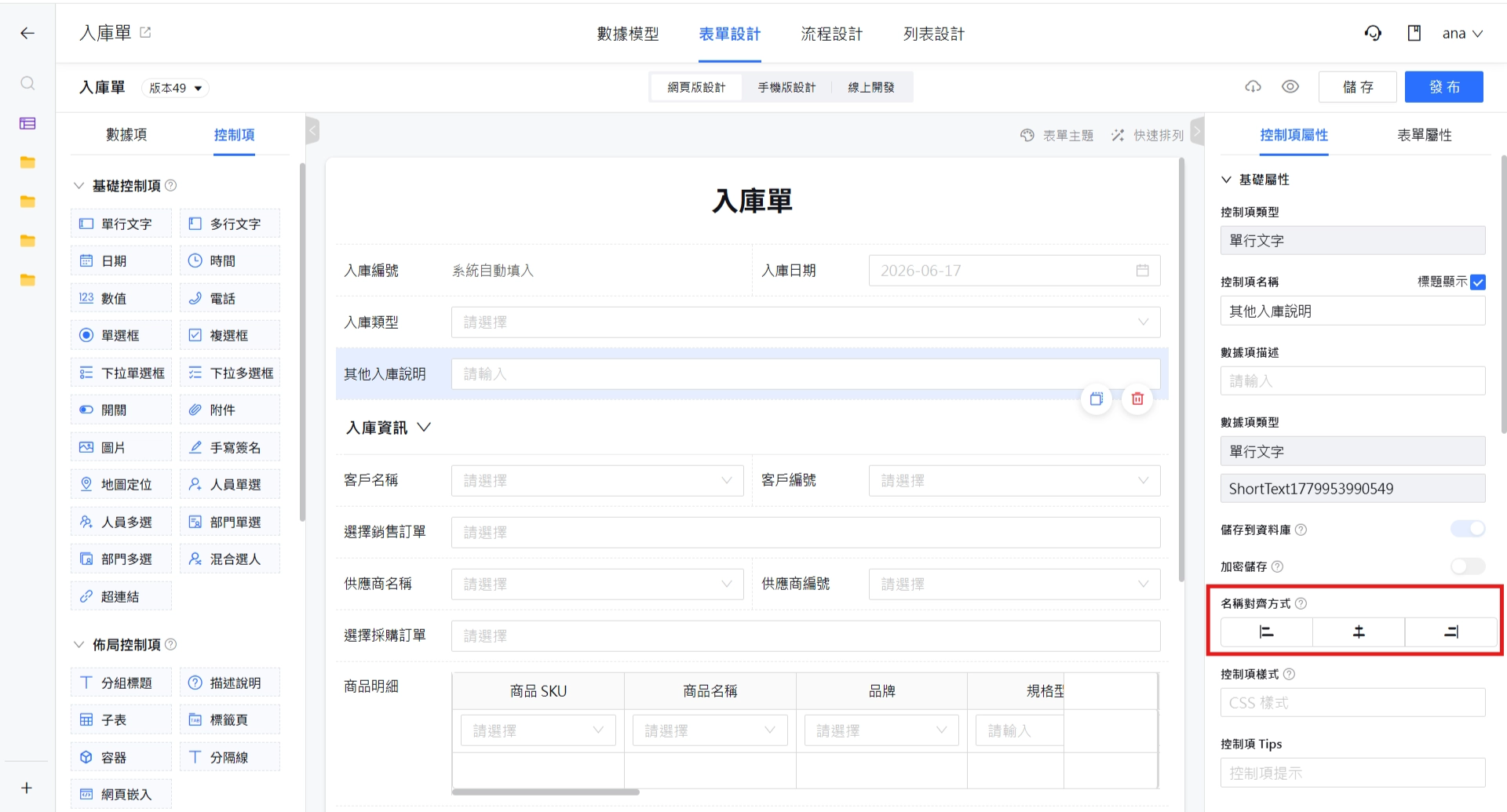Add 網頁嵌入 web embed control

(121, 794)
